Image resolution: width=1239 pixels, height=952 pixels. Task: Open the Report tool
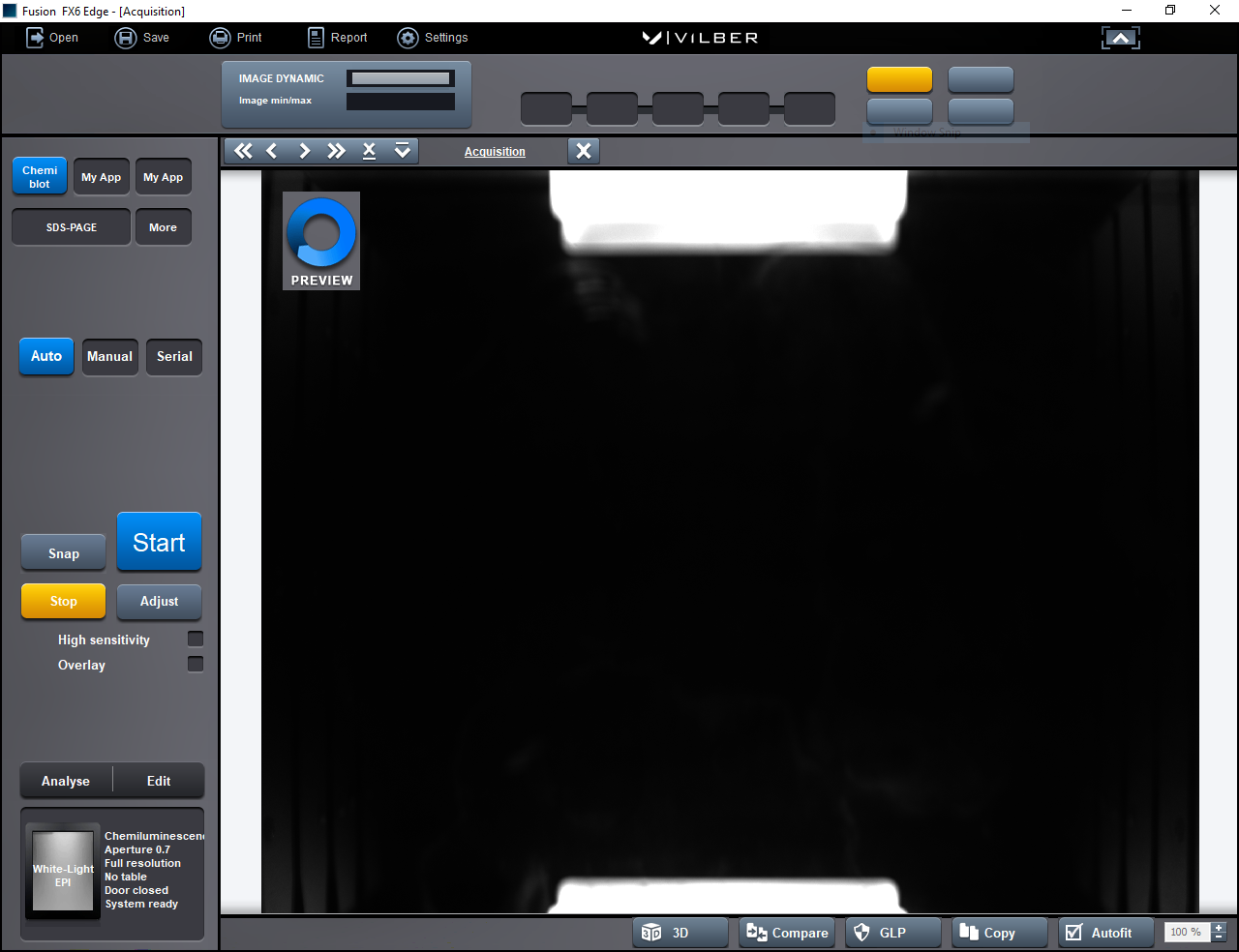click(336, 38)
